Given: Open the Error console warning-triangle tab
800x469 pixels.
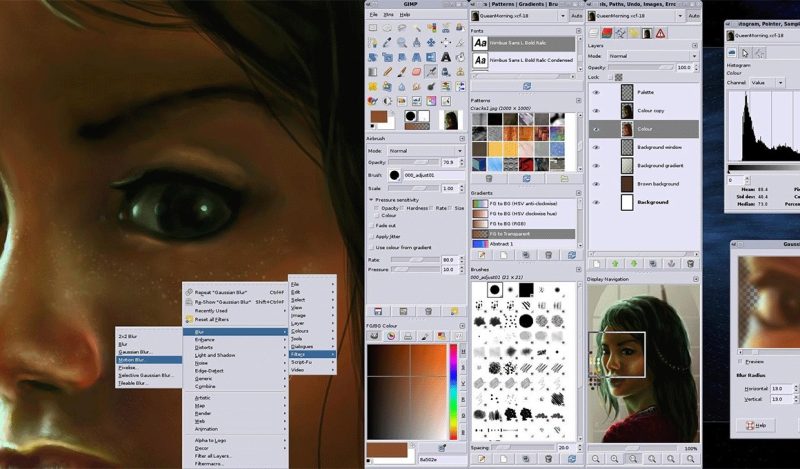Looking at the screenshot, I should [660, 33].
